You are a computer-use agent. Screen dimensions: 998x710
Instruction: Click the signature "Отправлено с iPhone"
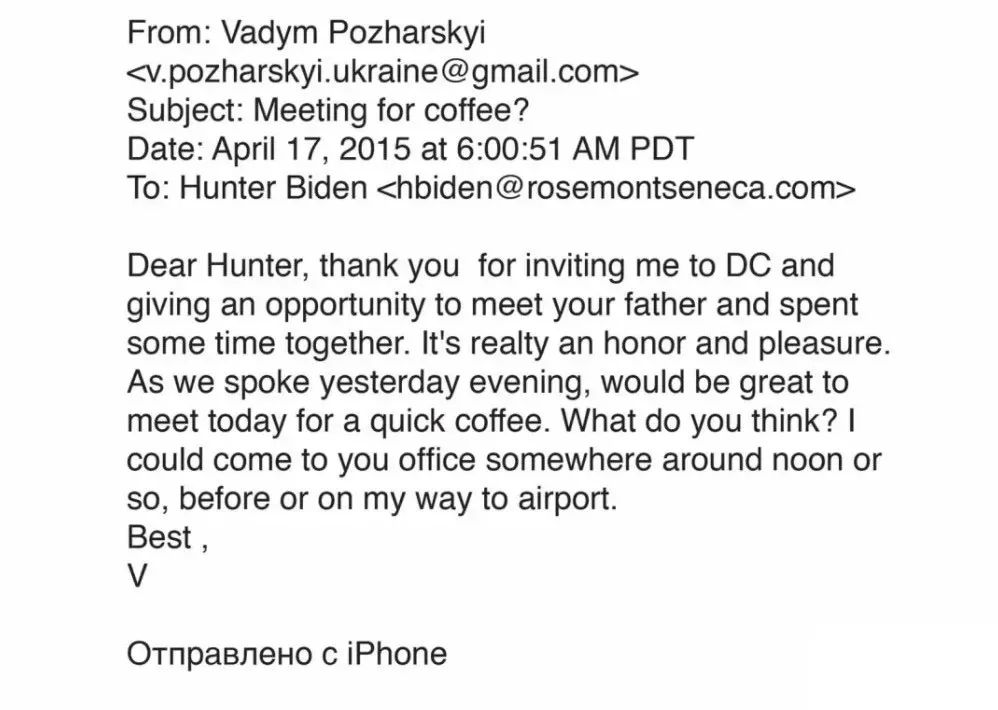tap(286, 654)
